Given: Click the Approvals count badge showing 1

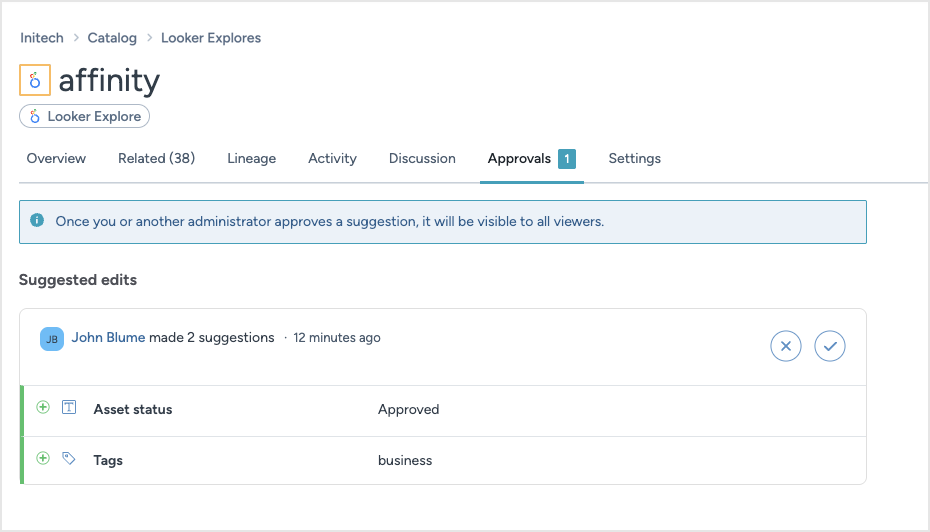Looking at the screenshot, I should tap(567, 158).
